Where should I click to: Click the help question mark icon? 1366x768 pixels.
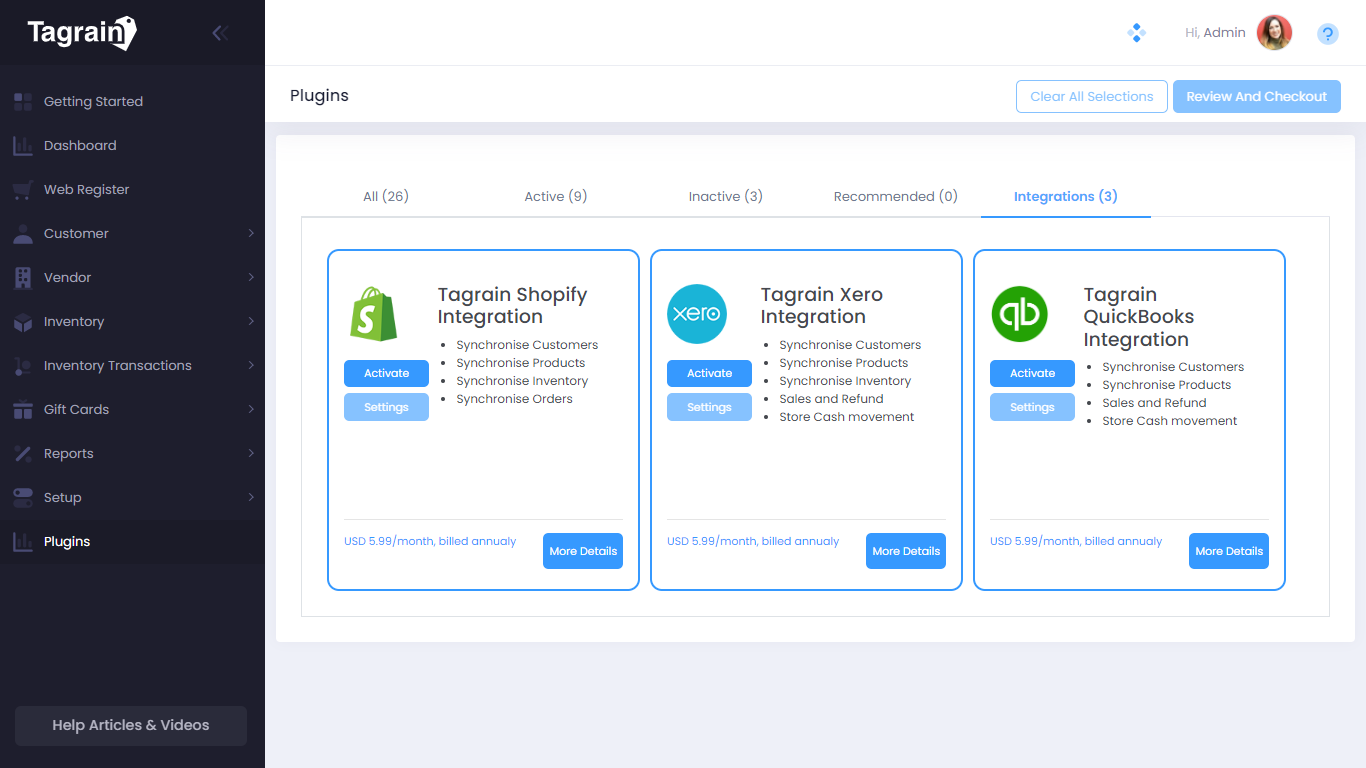(1327, 34)
